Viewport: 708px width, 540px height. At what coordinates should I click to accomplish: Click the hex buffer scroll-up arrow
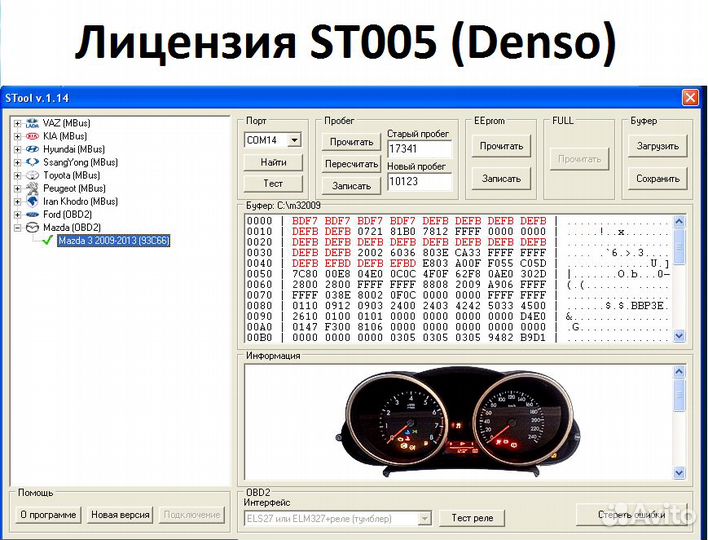(679, 221)
